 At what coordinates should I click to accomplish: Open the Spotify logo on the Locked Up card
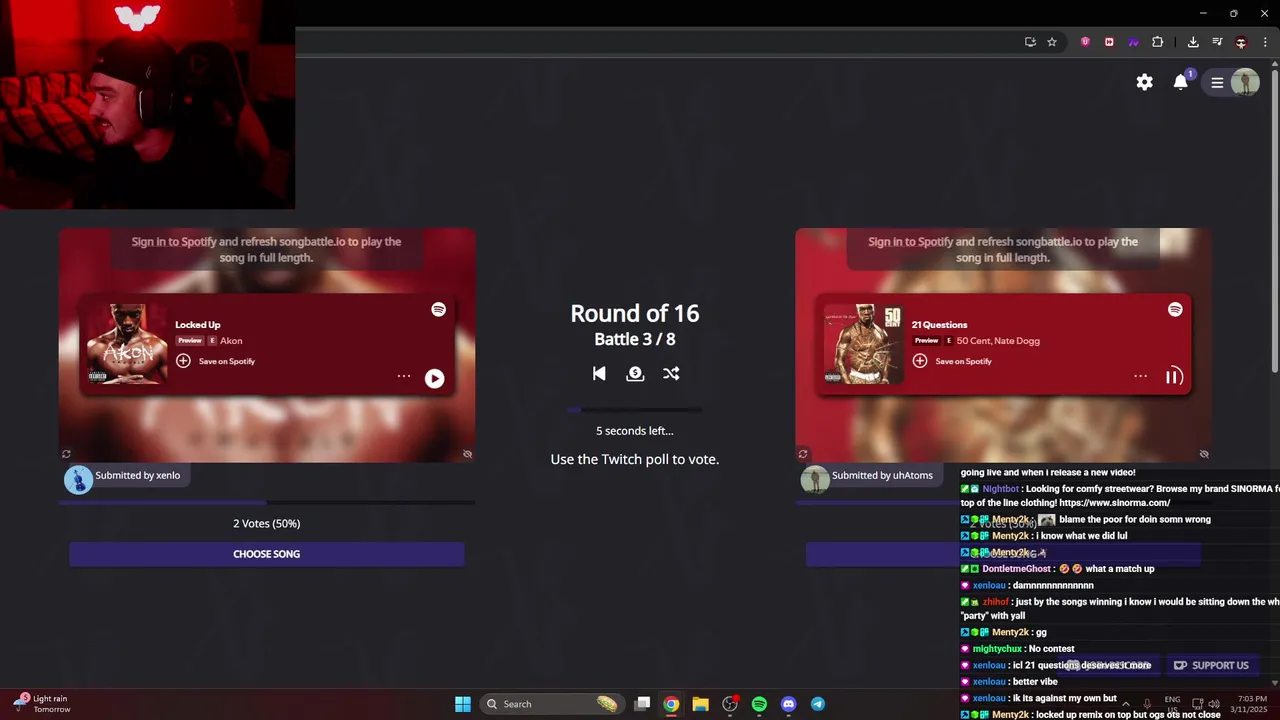(x=438, y=310)
